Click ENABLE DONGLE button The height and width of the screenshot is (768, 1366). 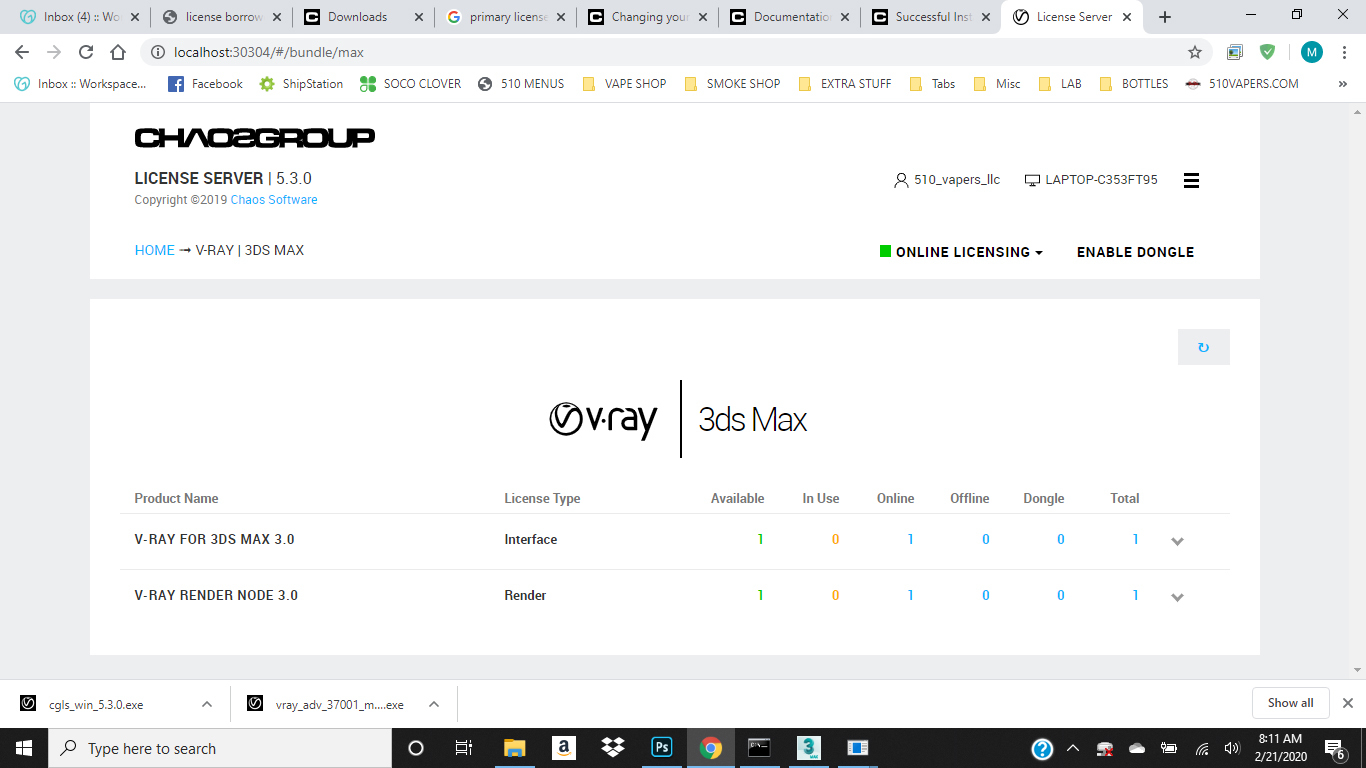[x=1135, y=252]
